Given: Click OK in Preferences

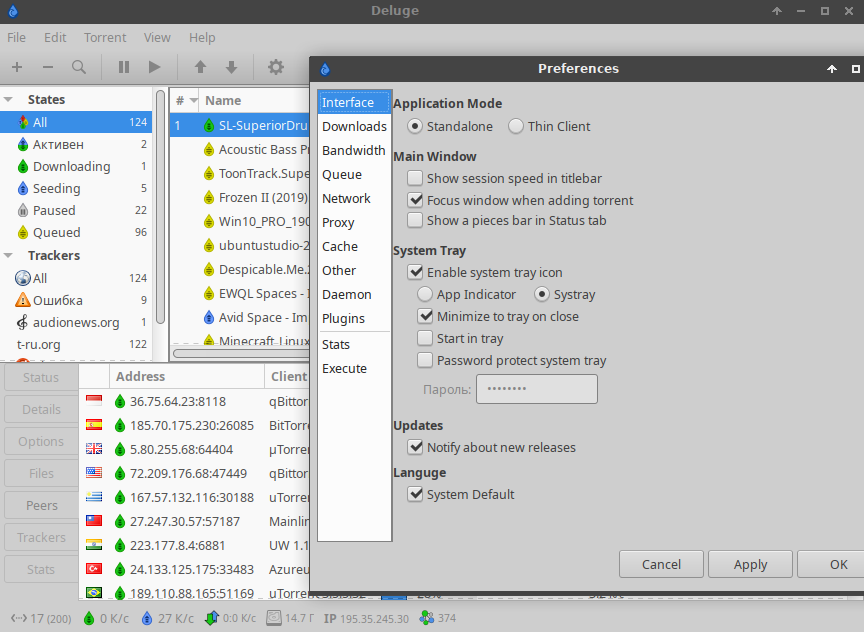Looking at the screenshot, I should click(x=831, y=564).
